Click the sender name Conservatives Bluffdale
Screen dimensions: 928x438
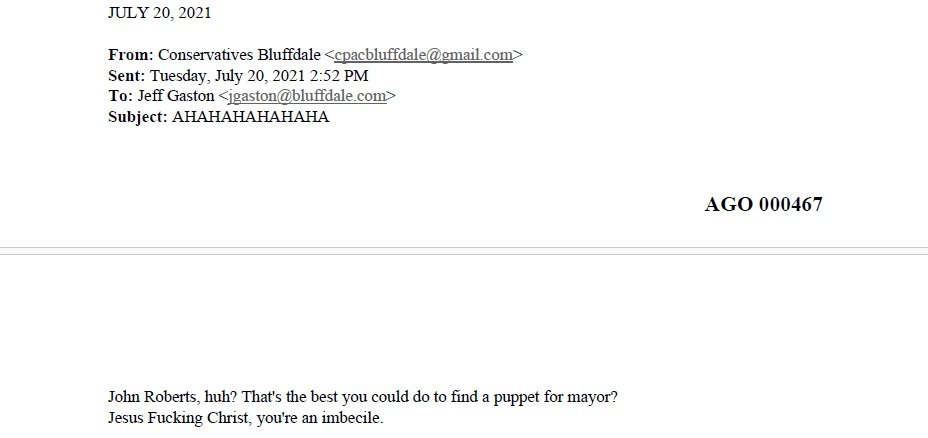pos(240,56)
